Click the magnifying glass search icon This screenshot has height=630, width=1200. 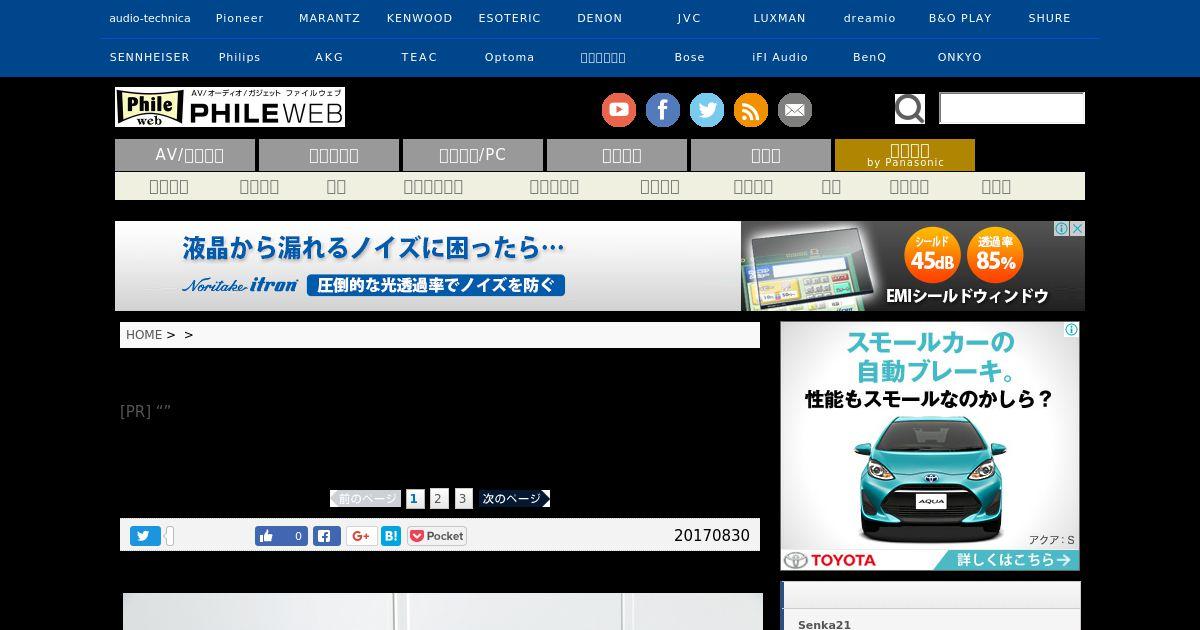tap(910, 108)
